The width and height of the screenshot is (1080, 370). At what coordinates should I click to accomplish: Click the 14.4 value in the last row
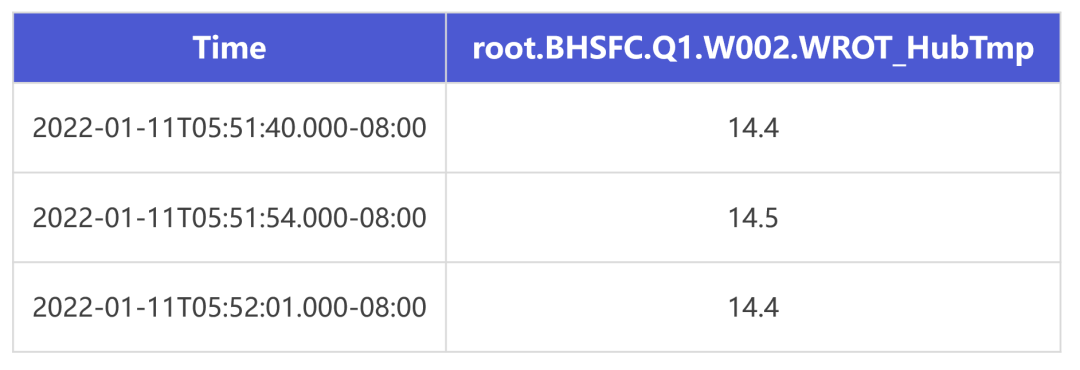(753, 307)
